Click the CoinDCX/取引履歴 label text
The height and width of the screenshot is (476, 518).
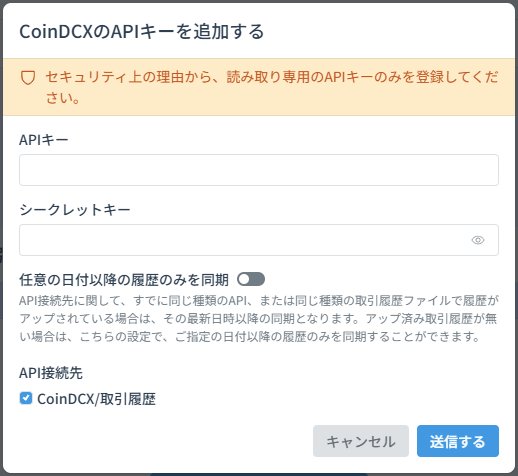point(96,399)
